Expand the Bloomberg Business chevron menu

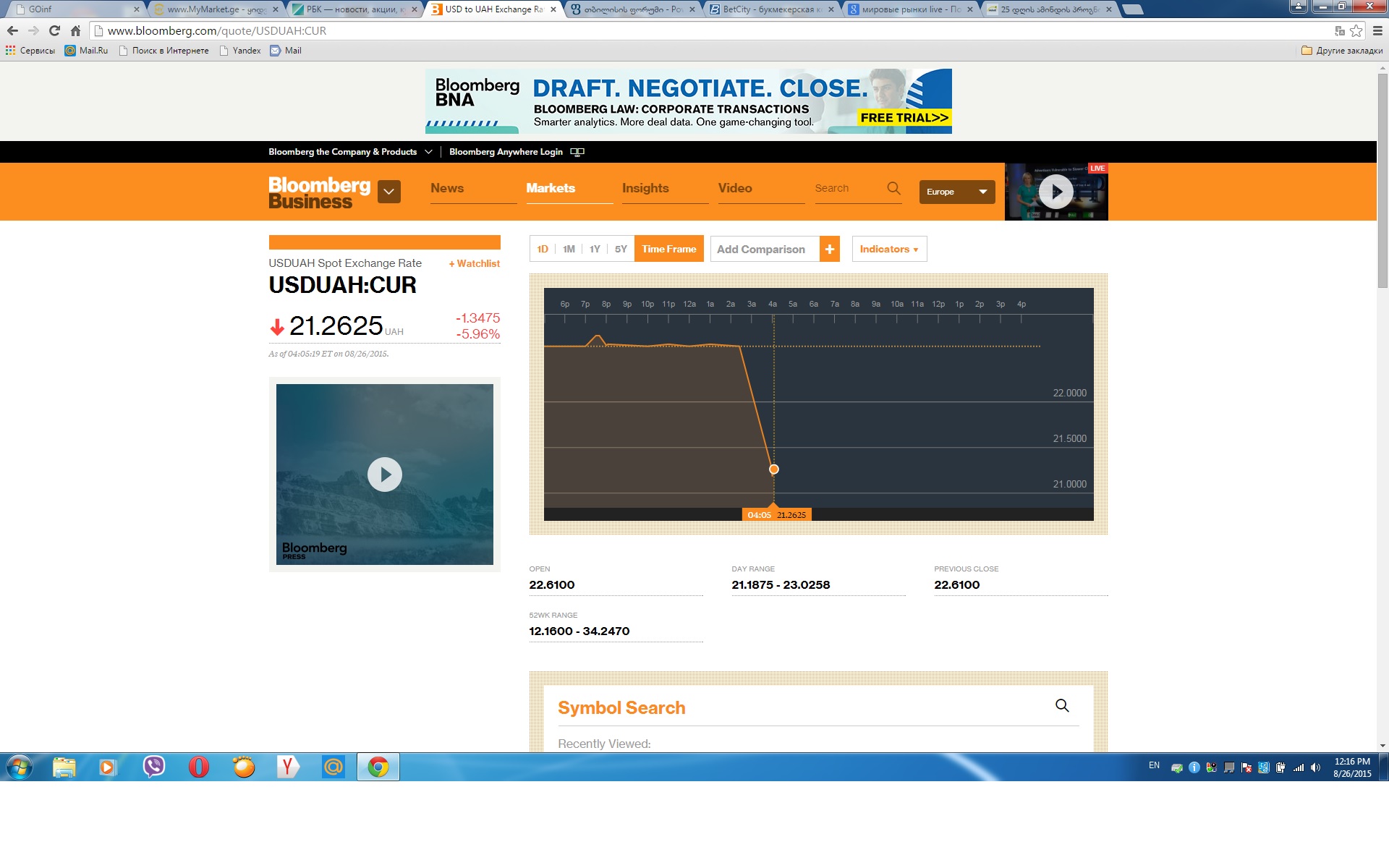(x=388, y=192)
